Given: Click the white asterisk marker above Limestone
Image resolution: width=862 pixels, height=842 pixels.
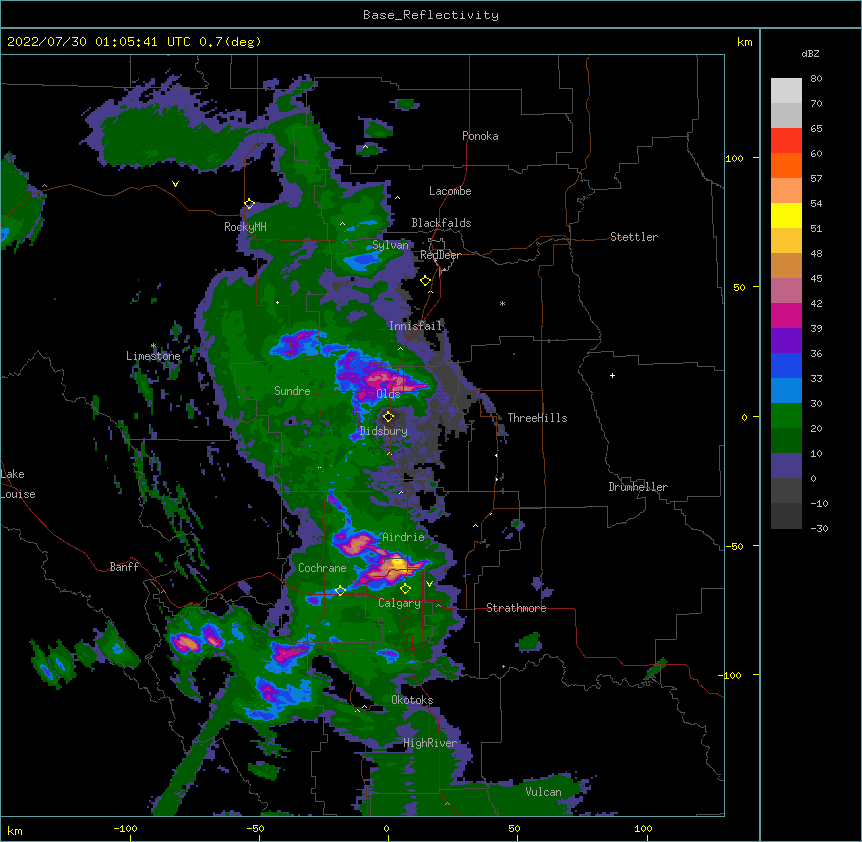Looking at the screenshot, I should pyautogui.click(x=153, y=346).
